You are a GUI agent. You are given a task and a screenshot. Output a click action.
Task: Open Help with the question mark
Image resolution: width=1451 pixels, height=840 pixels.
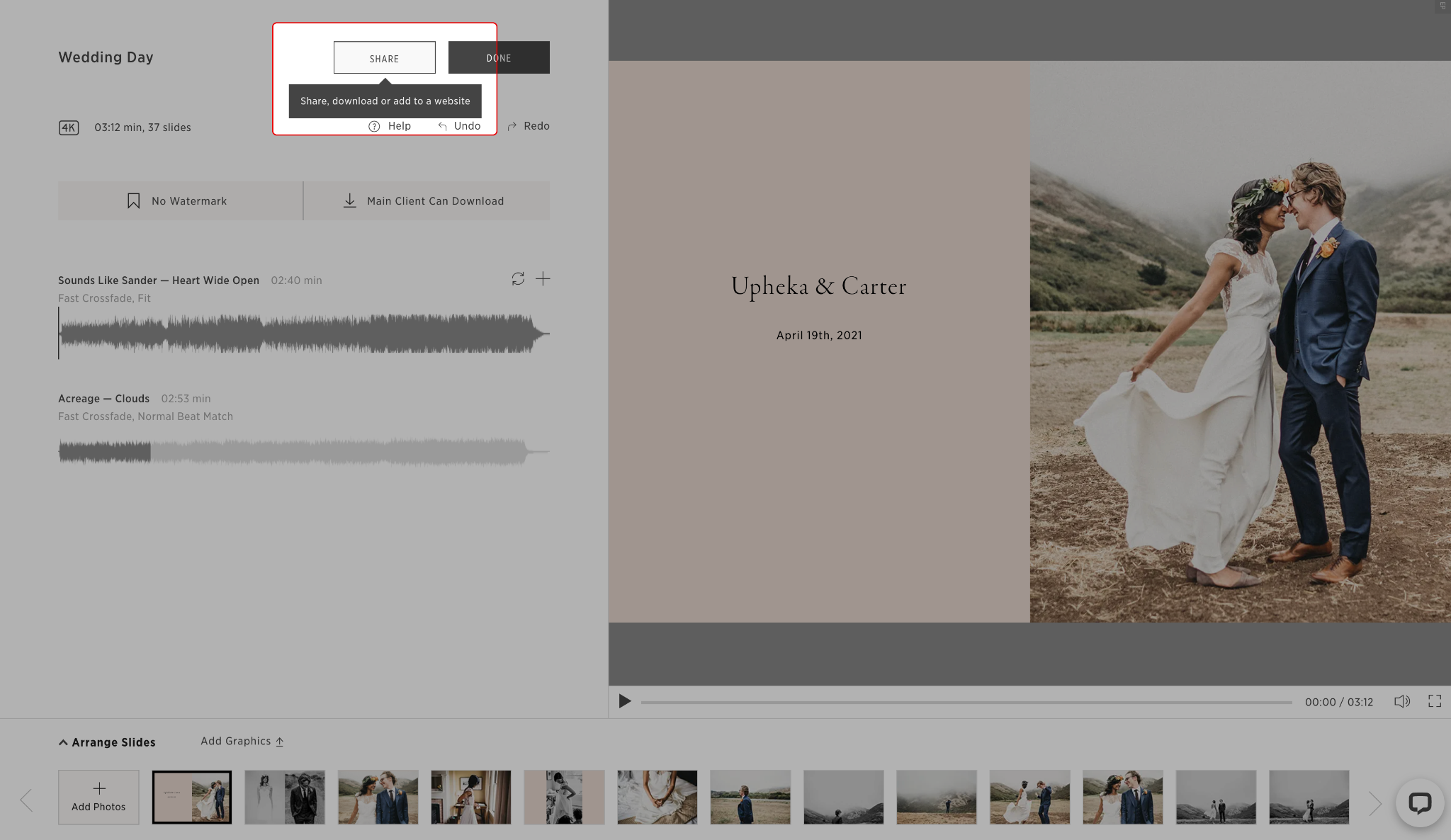pyautogui.click(x=390, y=126)
